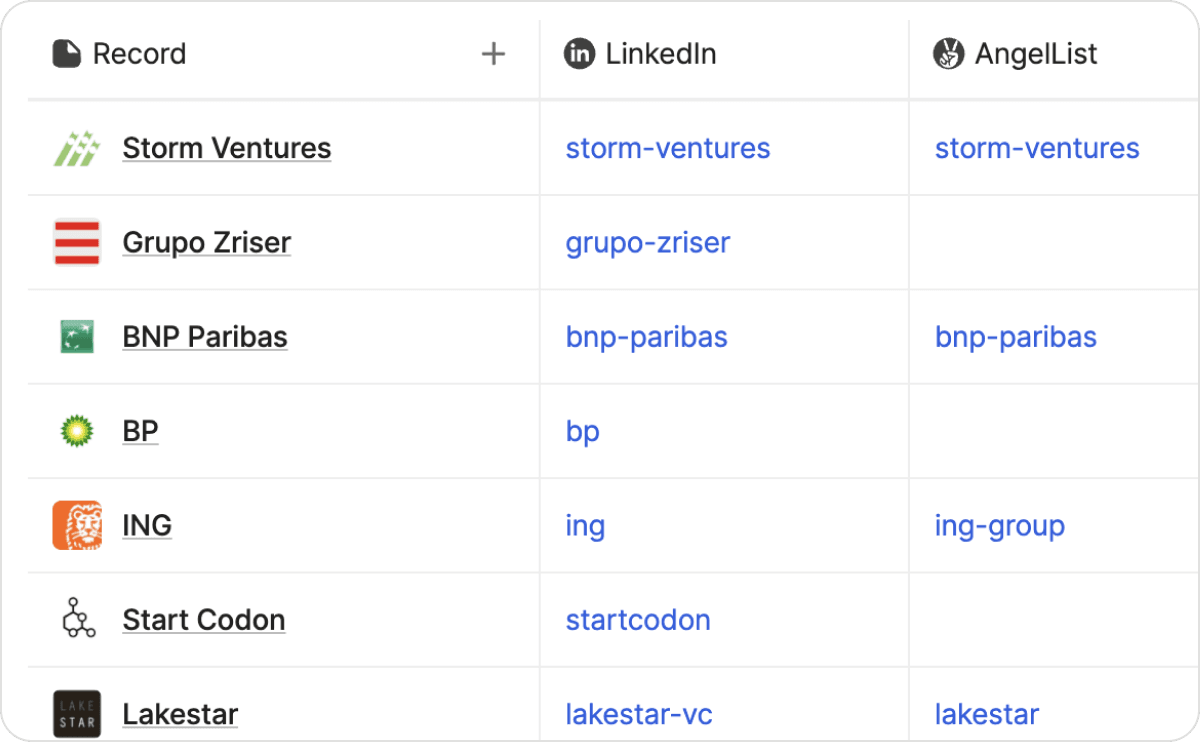
Task: Click the ING orange lion logo
Action: click(77, 525)
